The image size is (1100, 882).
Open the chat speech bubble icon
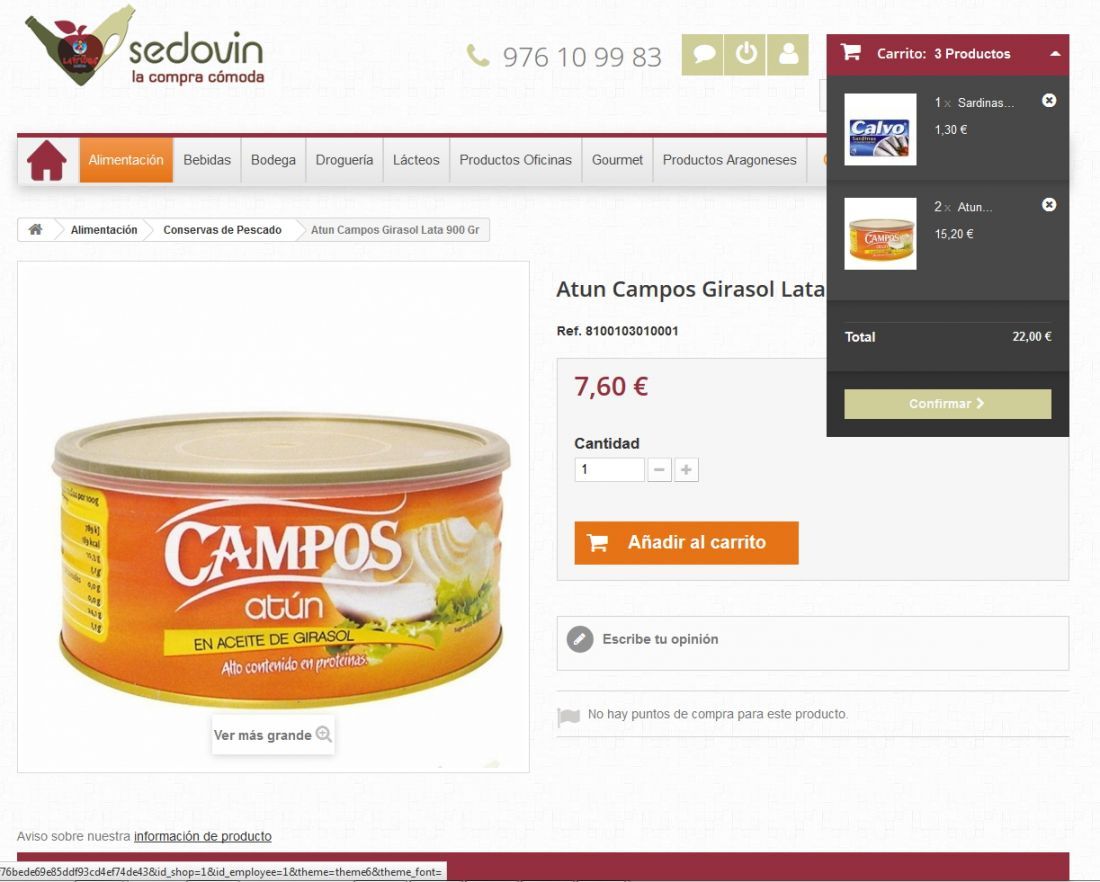[x=702, y=55]
